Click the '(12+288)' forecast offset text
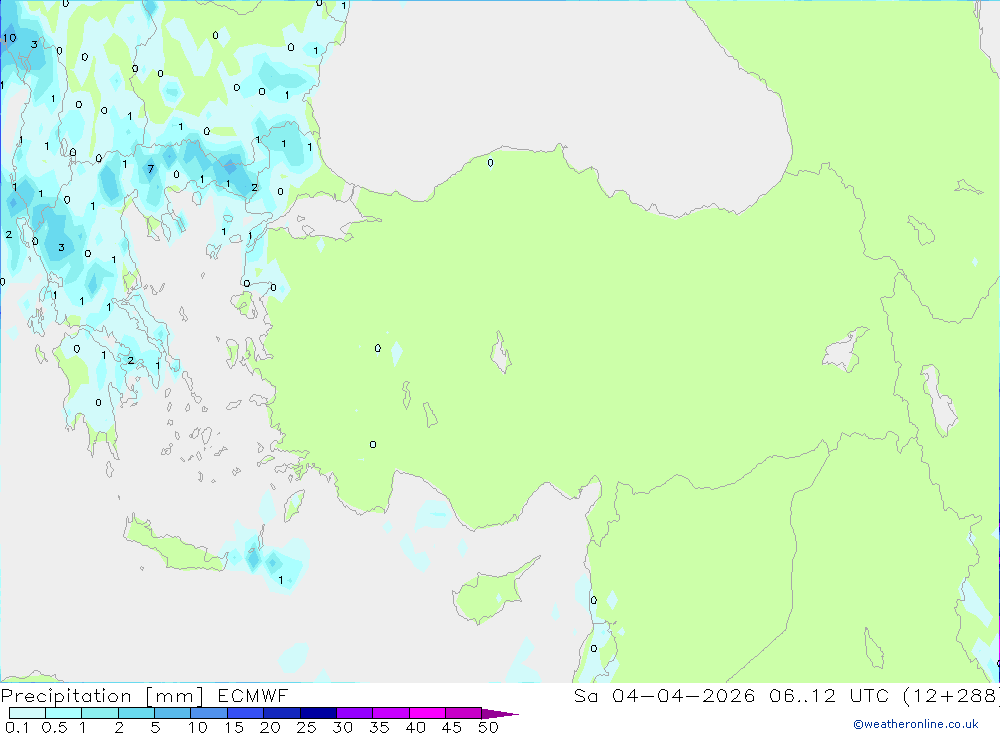Viewport: 1000px width, 733px height. (952, 695)
